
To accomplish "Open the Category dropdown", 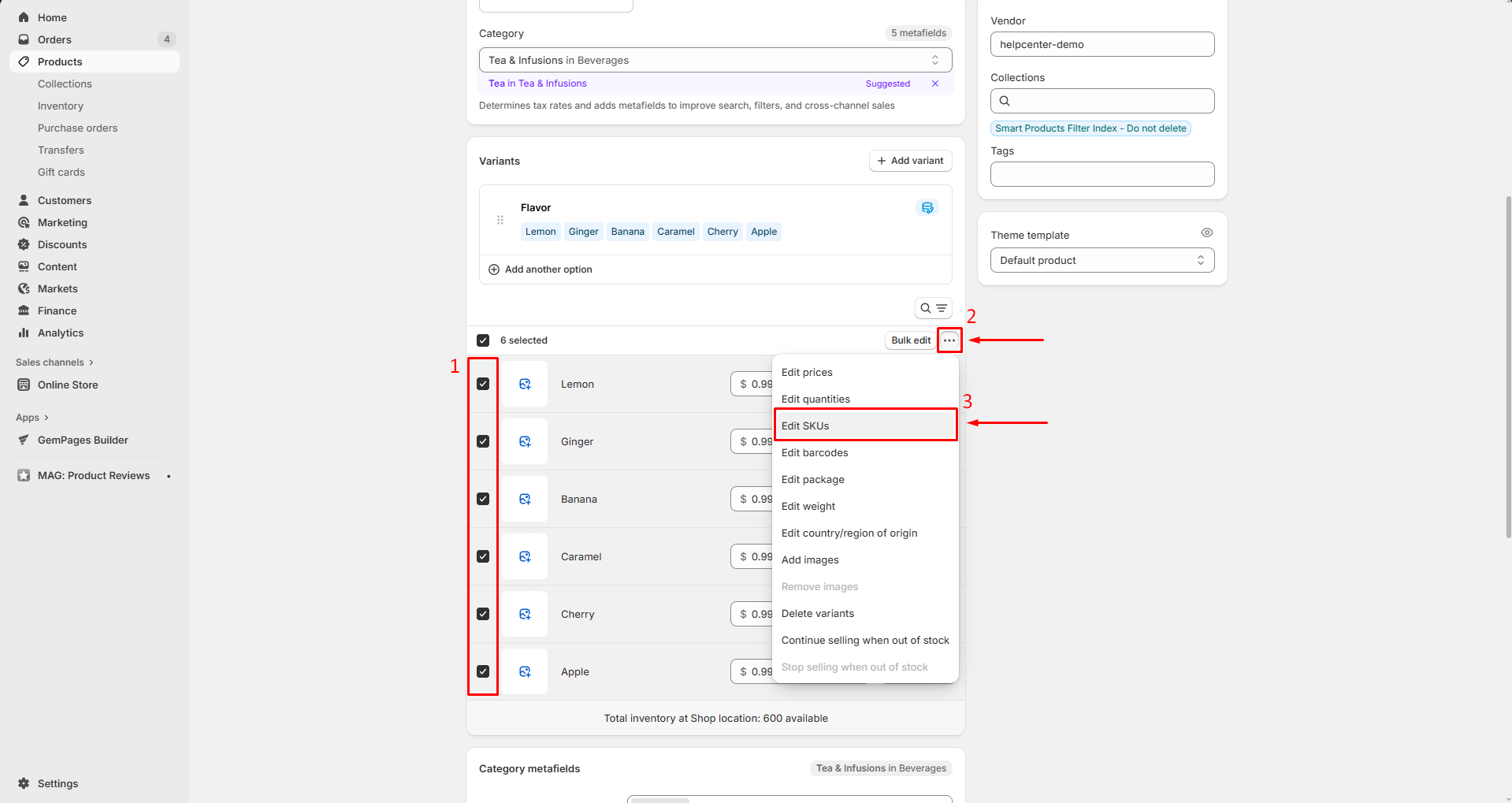I will click(x=715, y=60).
